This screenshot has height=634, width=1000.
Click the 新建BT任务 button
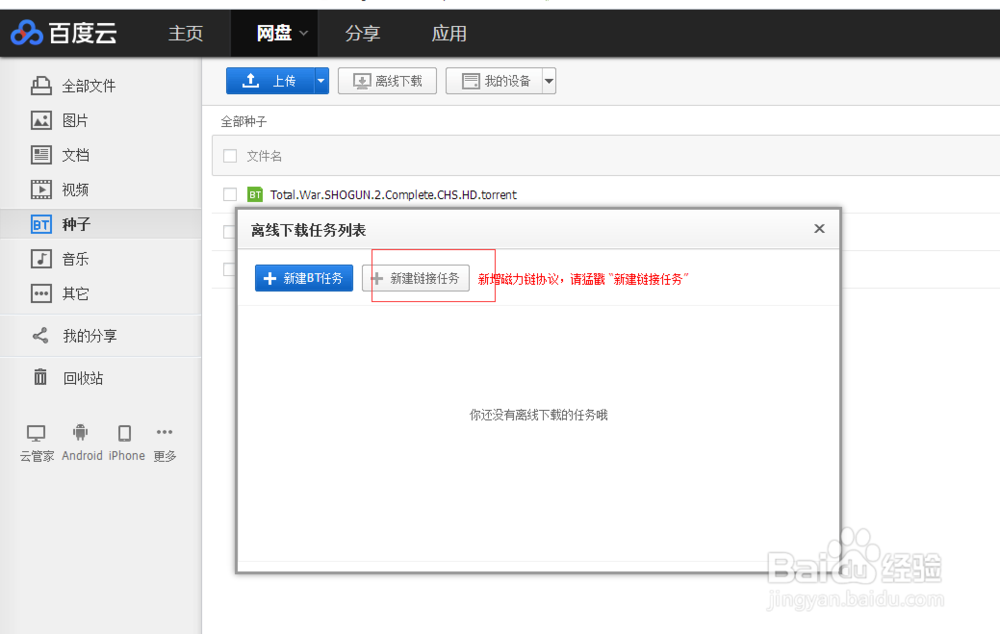coord(303,278)
